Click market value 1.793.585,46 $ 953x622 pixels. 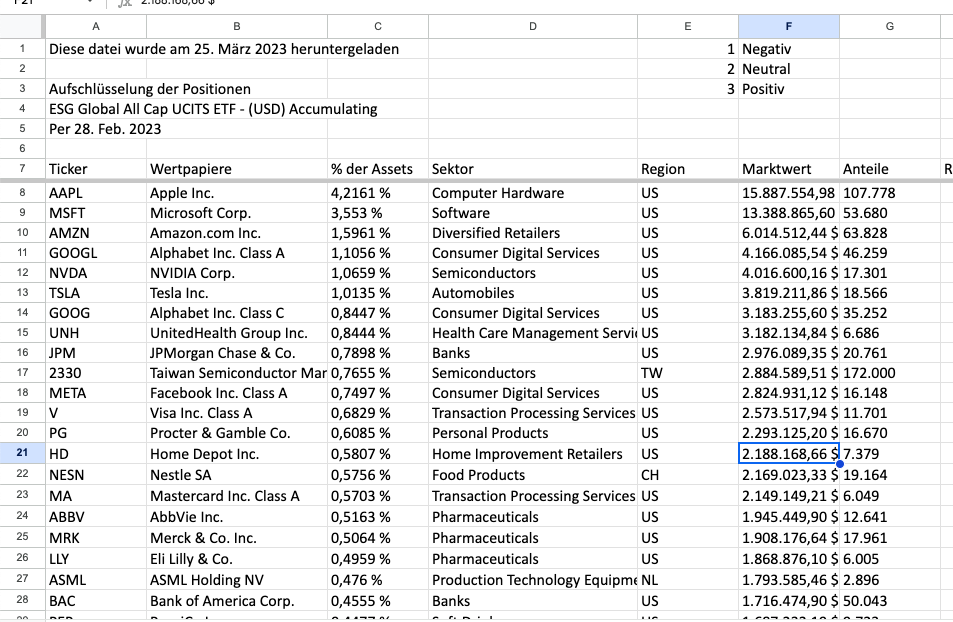[789, 580]
